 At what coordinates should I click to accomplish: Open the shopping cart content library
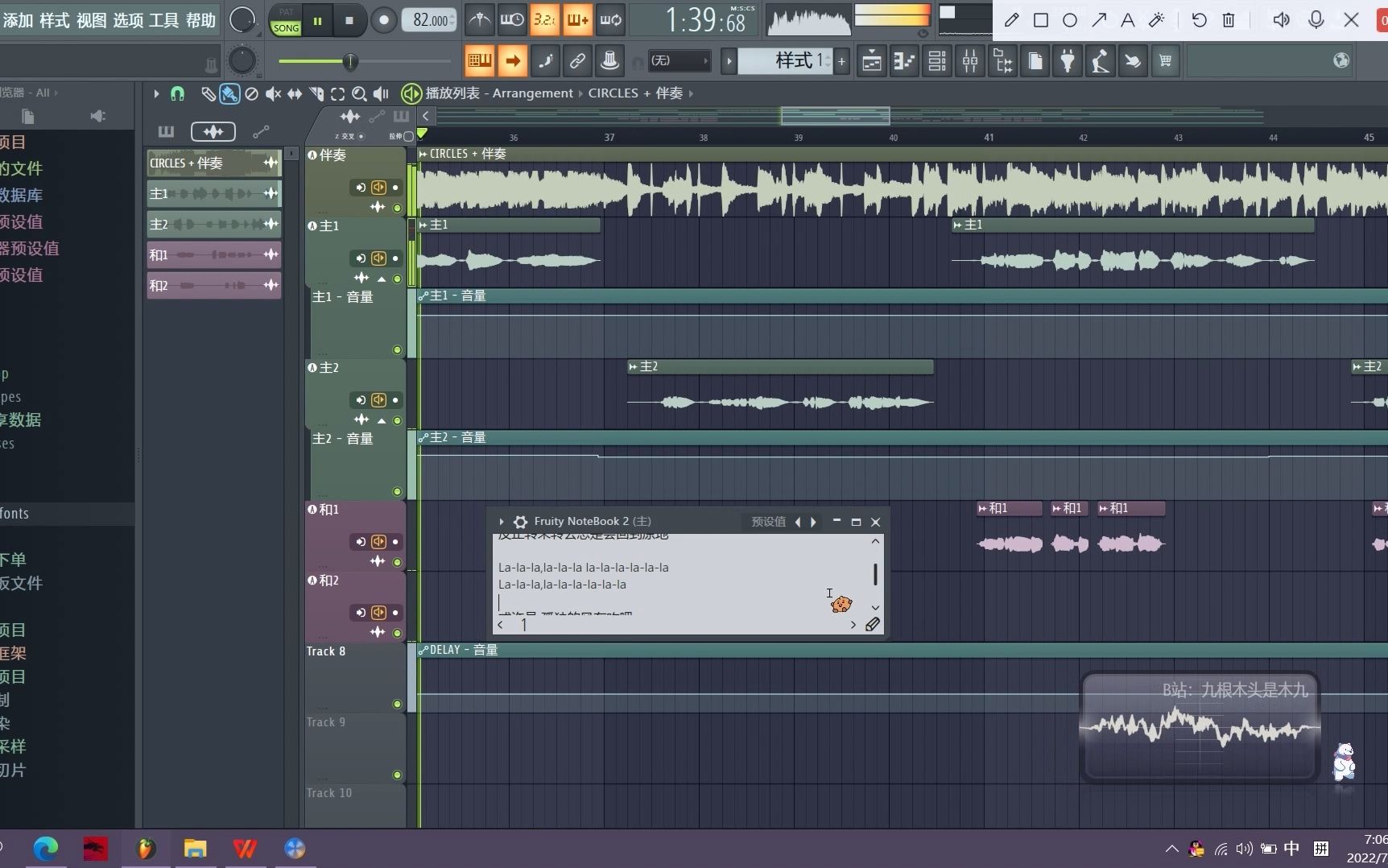[1165, 61]
